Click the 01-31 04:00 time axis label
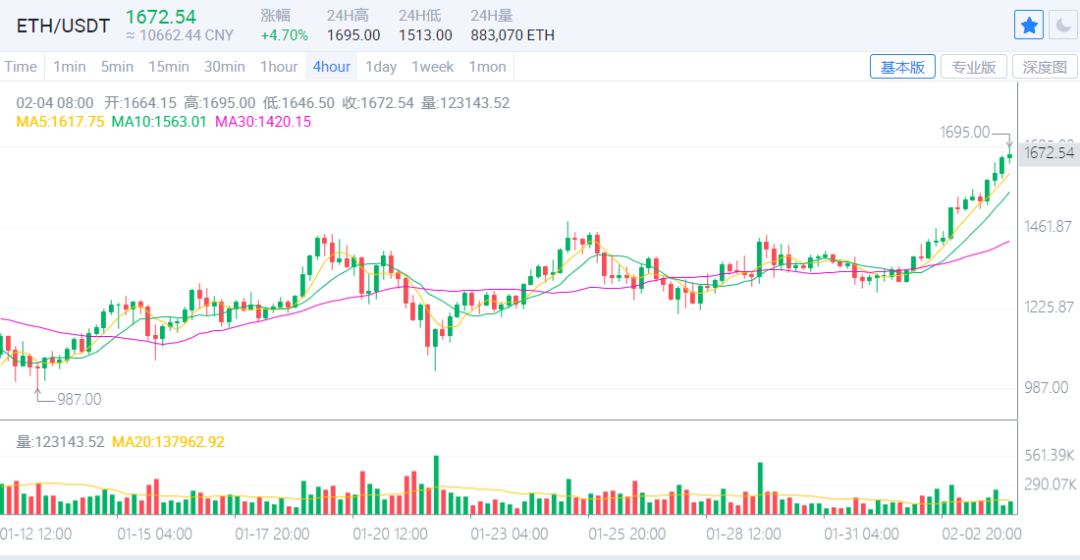This screenshot has height=560, width=1080. [862, 534]
